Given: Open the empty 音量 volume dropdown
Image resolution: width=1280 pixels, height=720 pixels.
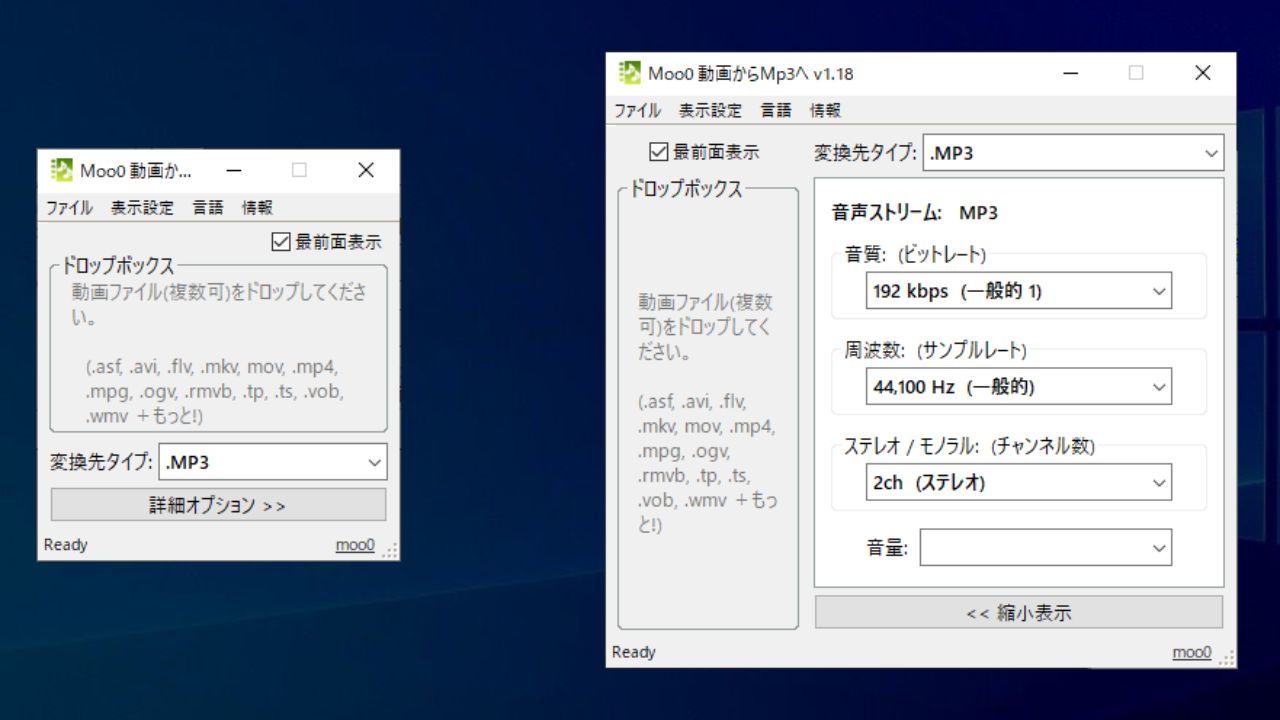Looking at the screenshot, I should tap(1046, 547).
